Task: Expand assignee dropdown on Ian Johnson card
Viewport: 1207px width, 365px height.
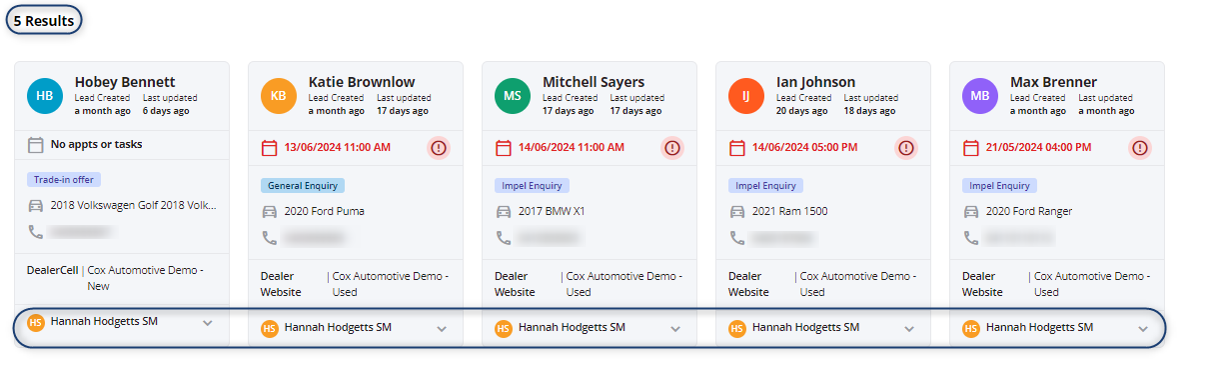Action: (909, 328)
